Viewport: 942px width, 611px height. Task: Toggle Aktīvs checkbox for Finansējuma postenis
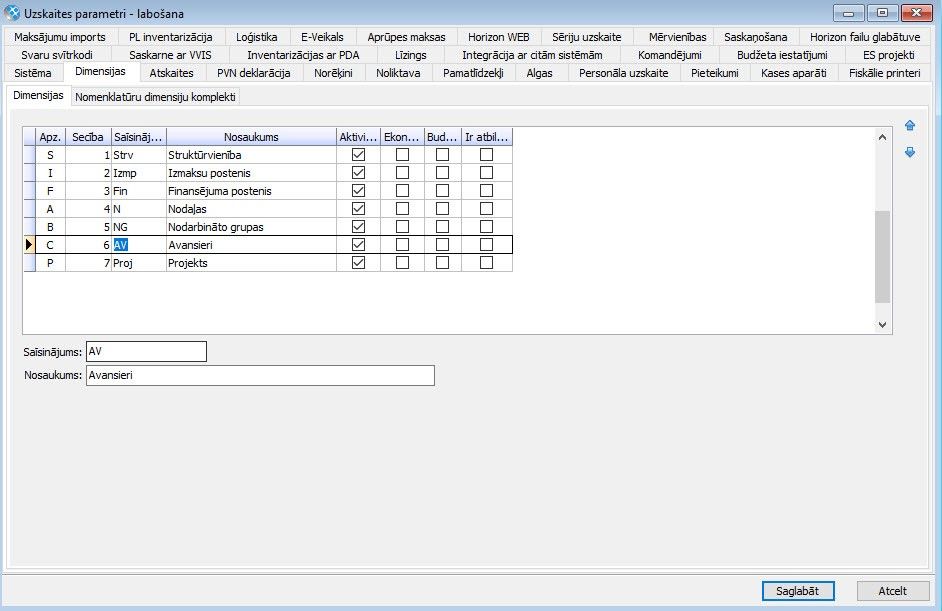[358, 190]
